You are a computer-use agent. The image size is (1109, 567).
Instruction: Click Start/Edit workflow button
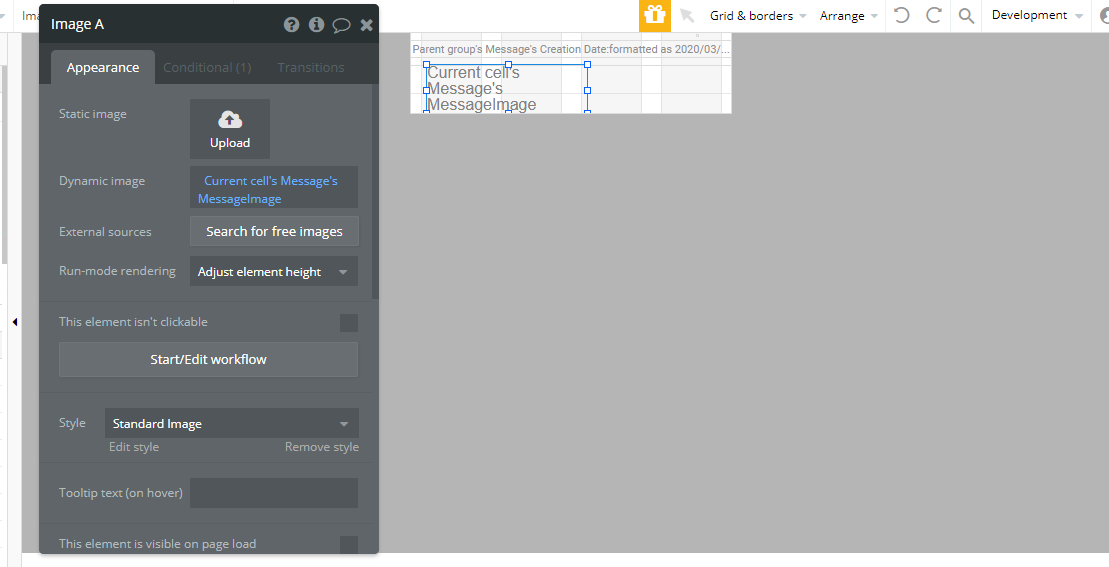tap(208, 359)
